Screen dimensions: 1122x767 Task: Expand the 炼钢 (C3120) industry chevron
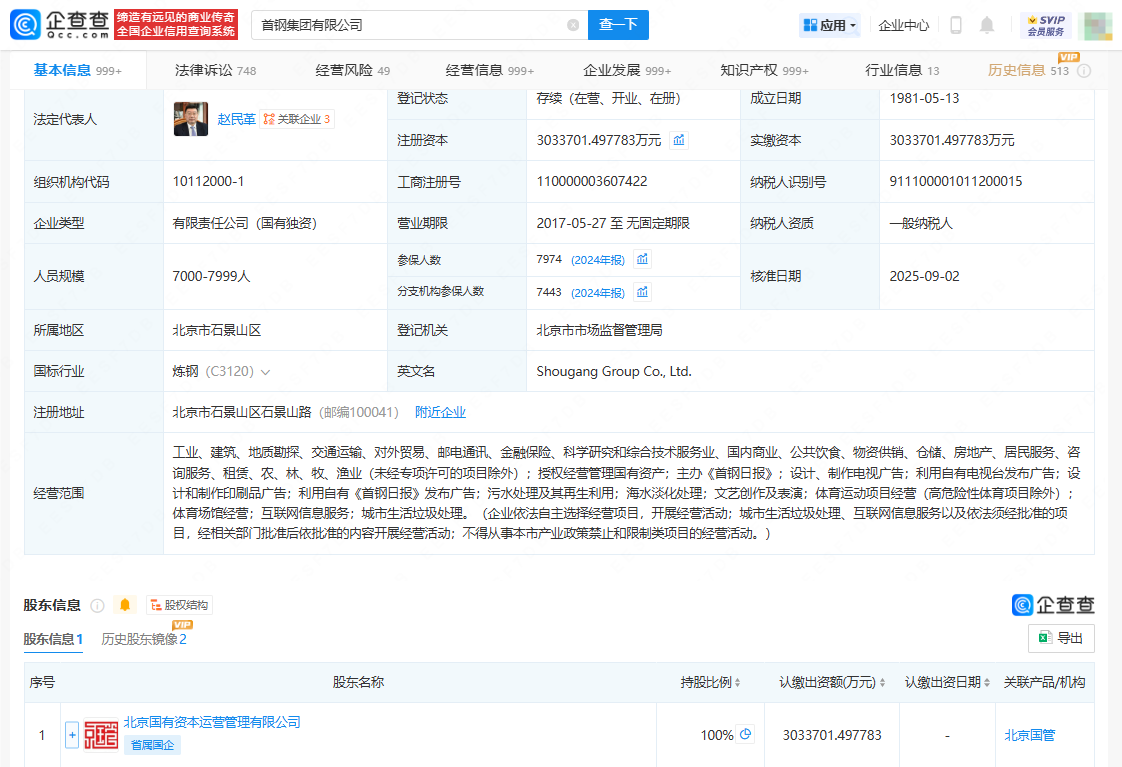(x=265, y=372)
